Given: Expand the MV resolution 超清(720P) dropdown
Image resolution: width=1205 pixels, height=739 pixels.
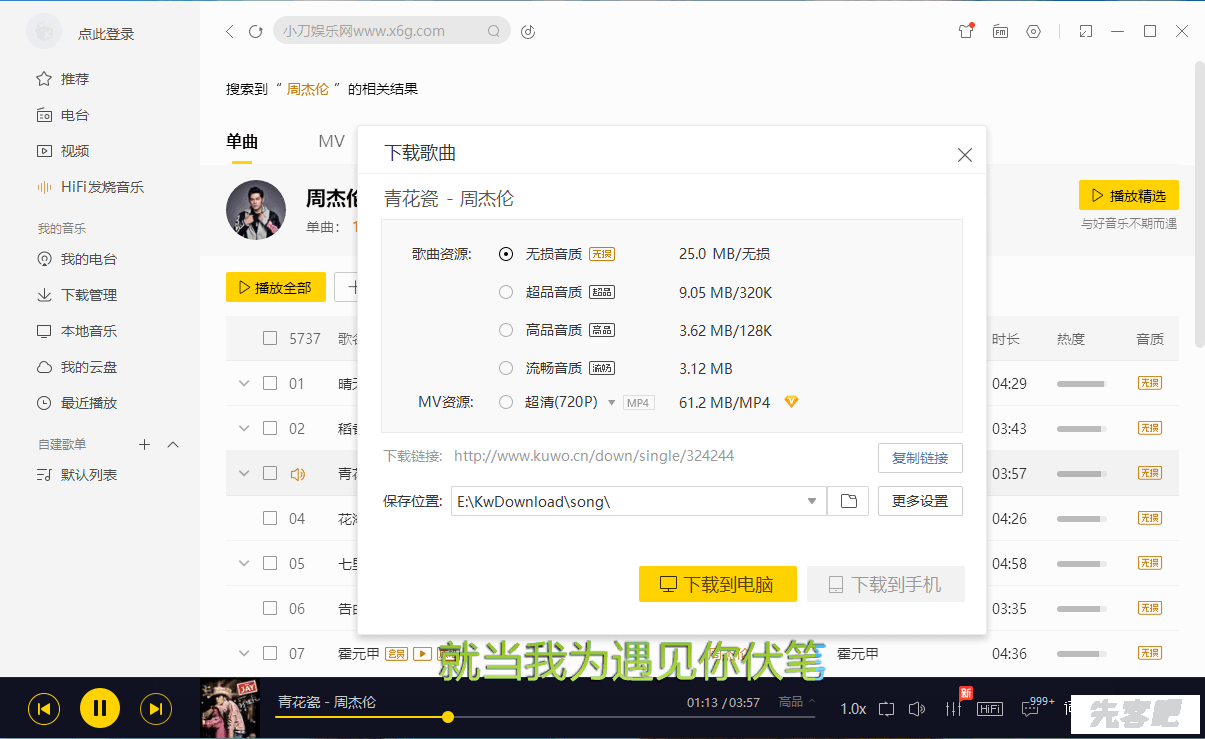Looking at the screenshot, I should coord(611,403).
